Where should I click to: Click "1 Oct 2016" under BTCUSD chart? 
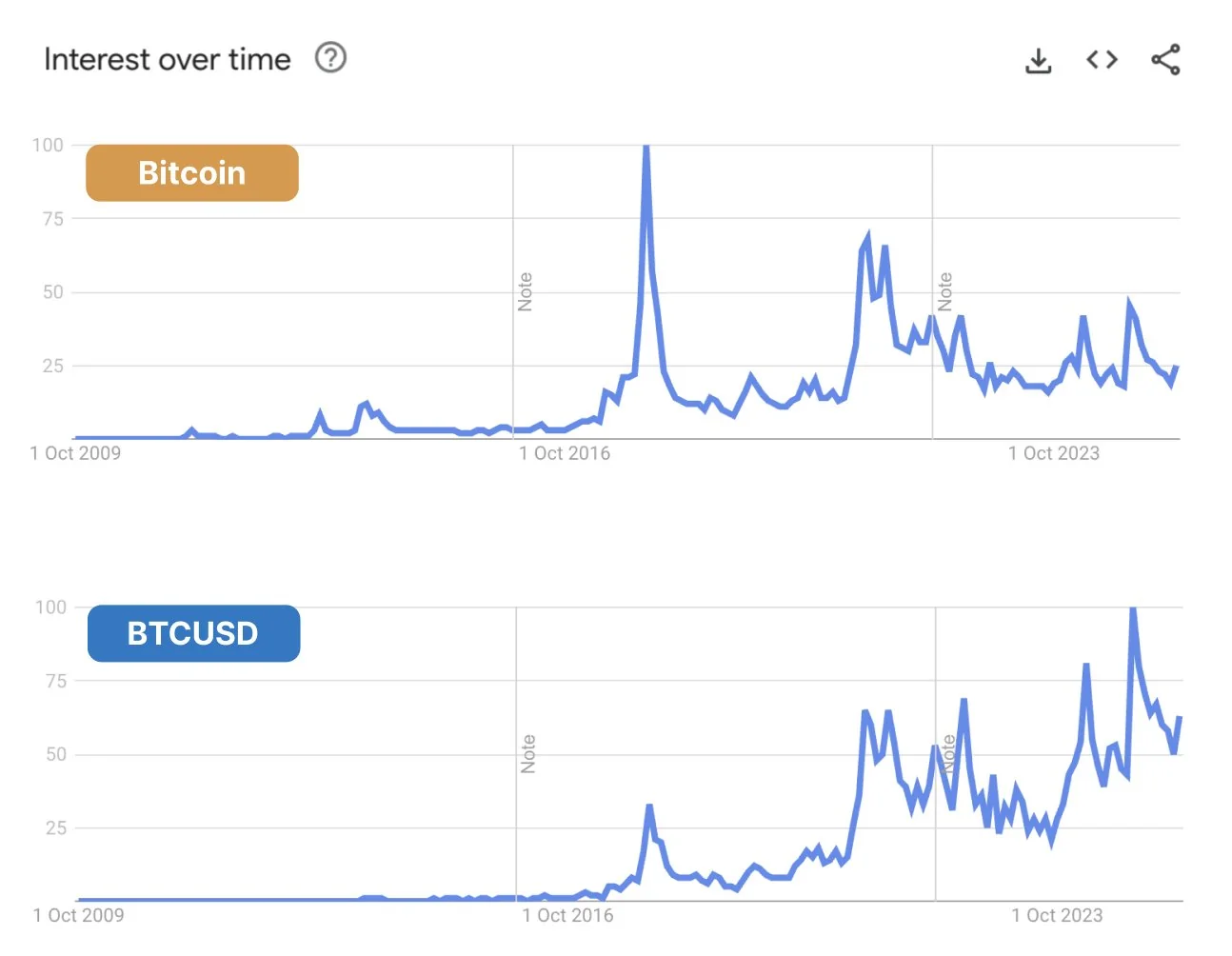pyautogui.click(x=567, y=915)
